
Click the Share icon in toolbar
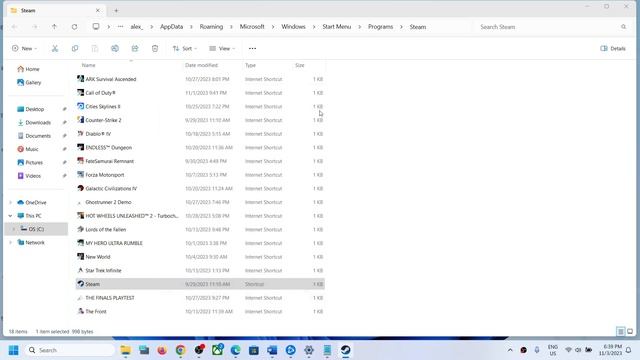coord(135,49)
